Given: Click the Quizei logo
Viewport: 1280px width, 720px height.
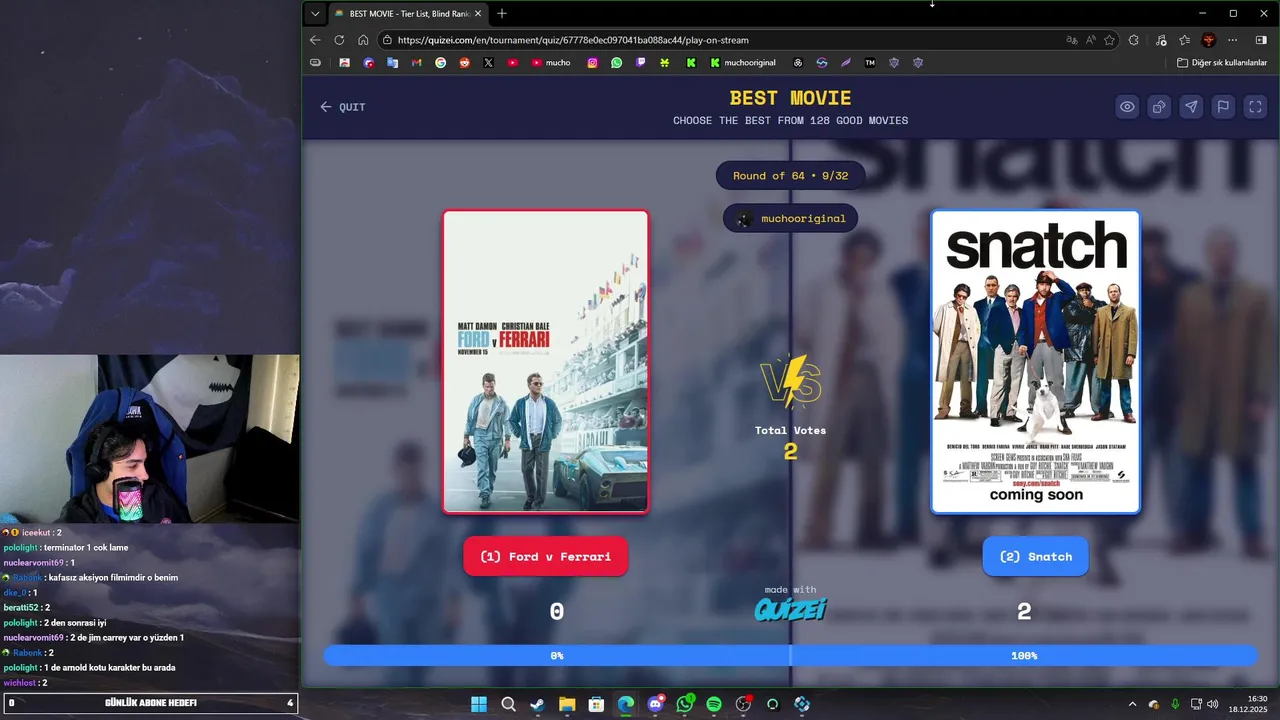Looking at the screenshot, I should click(790, 609).
